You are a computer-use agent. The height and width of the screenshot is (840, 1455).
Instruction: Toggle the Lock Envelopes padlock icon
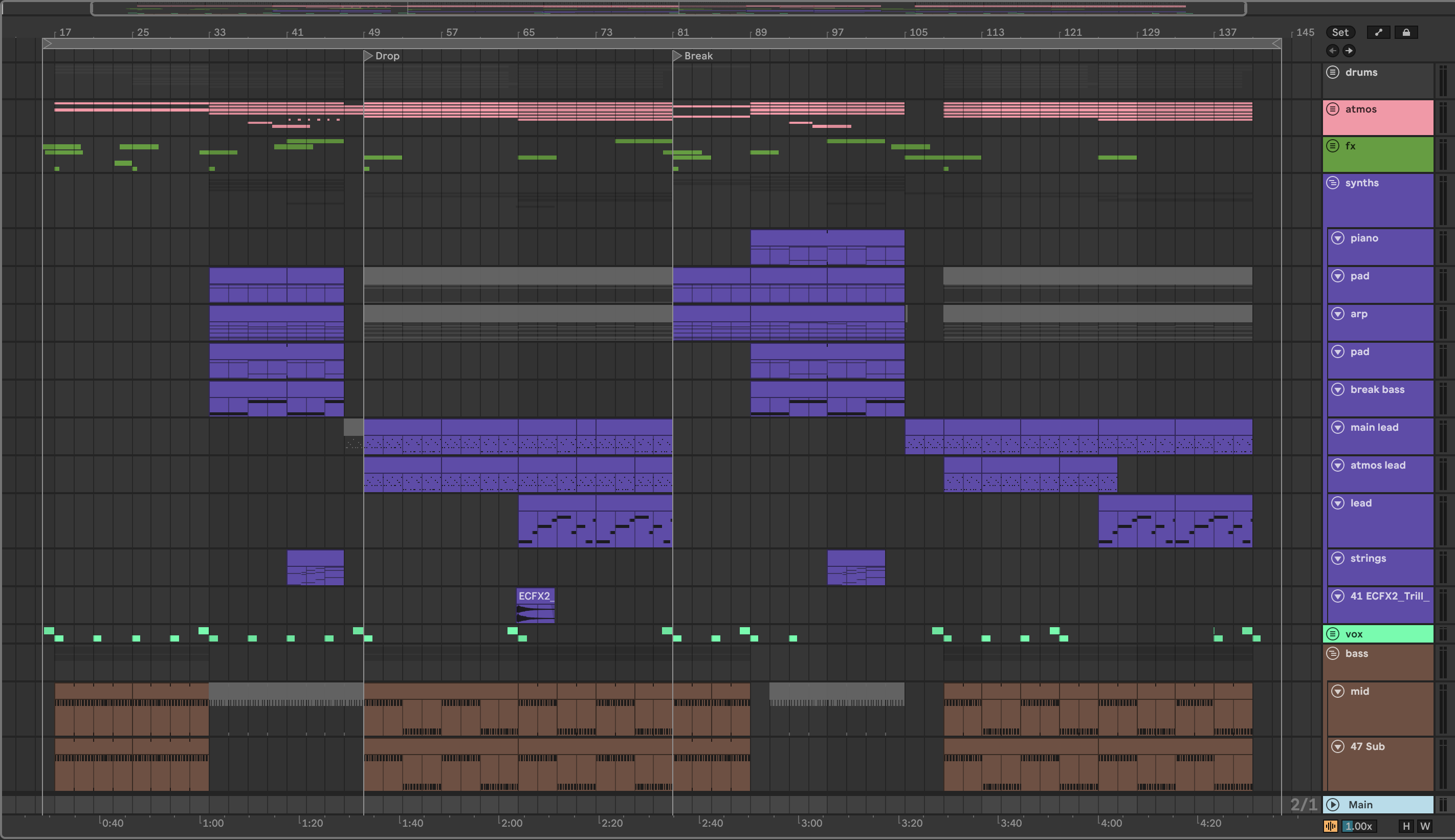pyautogui.click(x=1406, y=32)
